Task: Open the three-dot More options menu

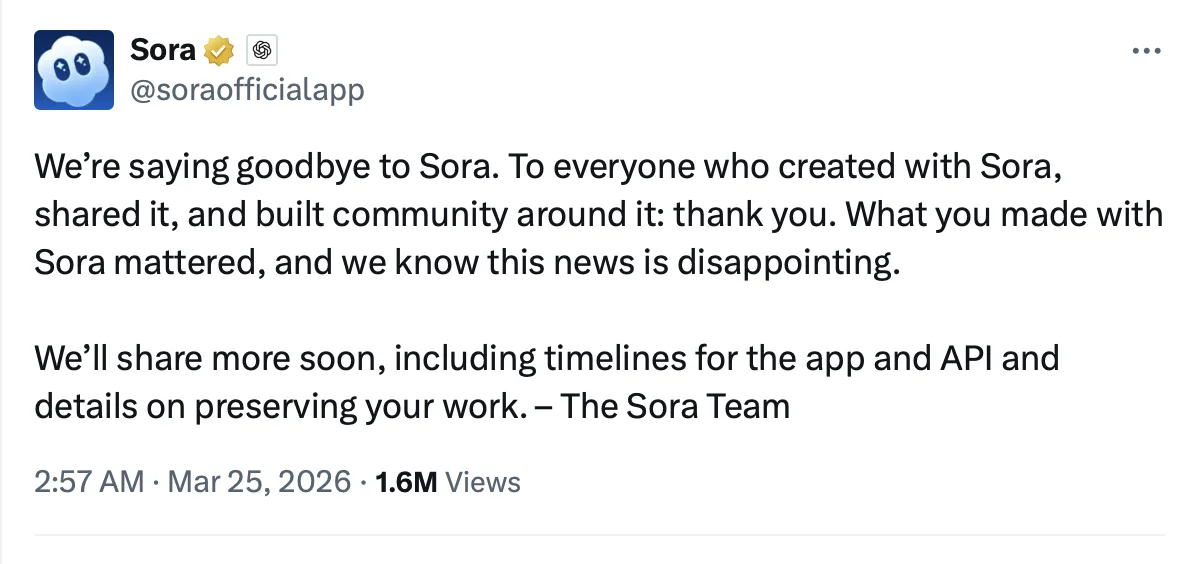Action: (1145, 51)
